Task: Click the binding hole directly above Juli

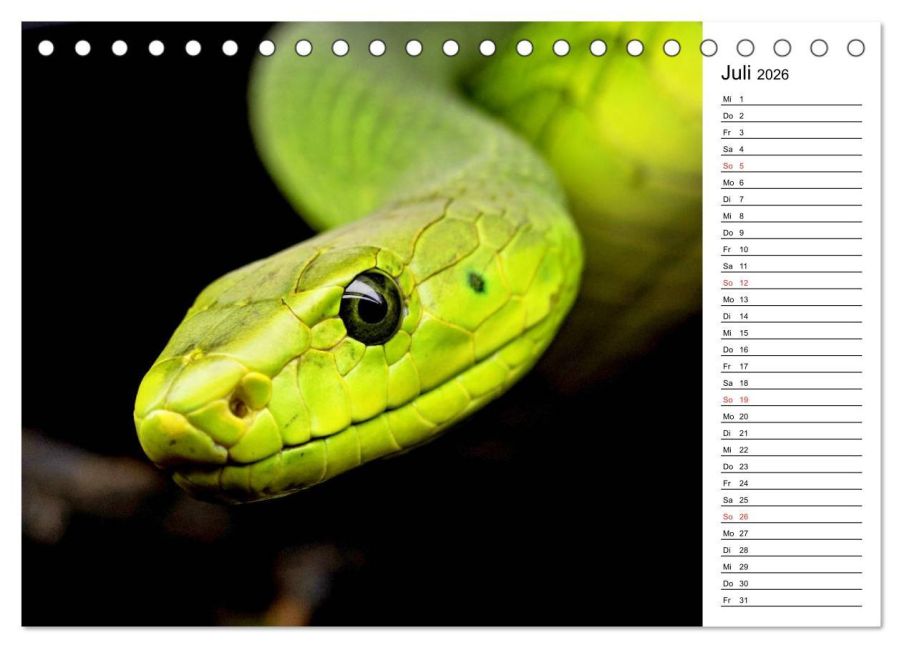Action: coord(745,48)
